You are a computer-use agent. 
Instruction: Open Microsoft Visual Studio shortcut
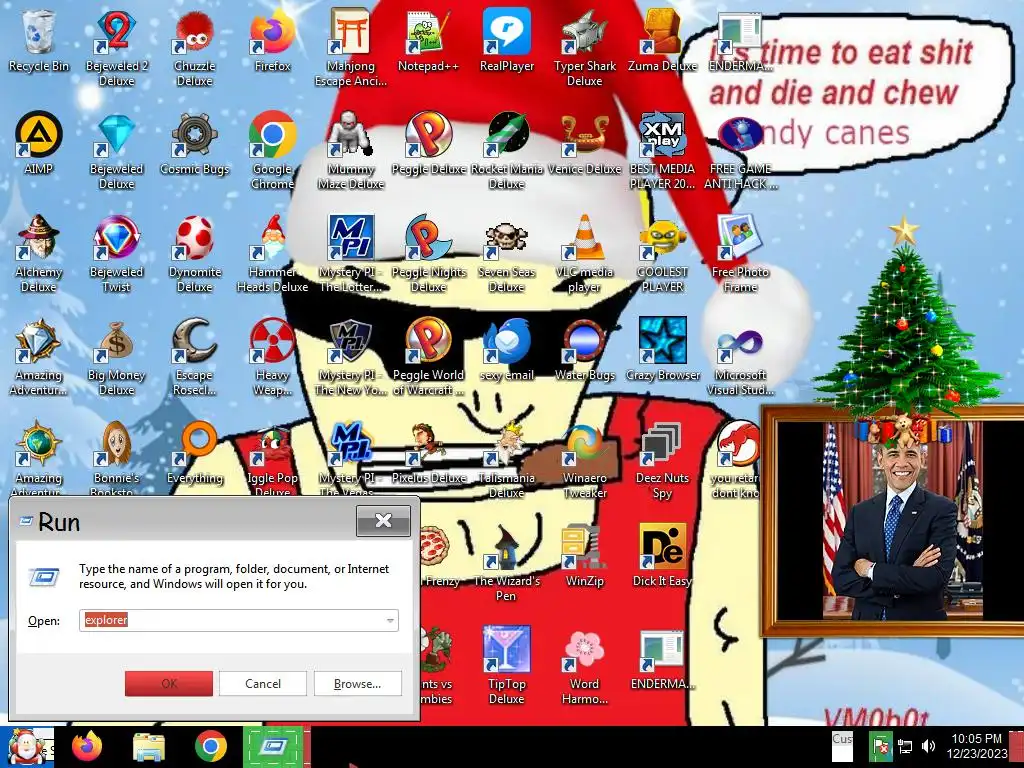[740, 357]
